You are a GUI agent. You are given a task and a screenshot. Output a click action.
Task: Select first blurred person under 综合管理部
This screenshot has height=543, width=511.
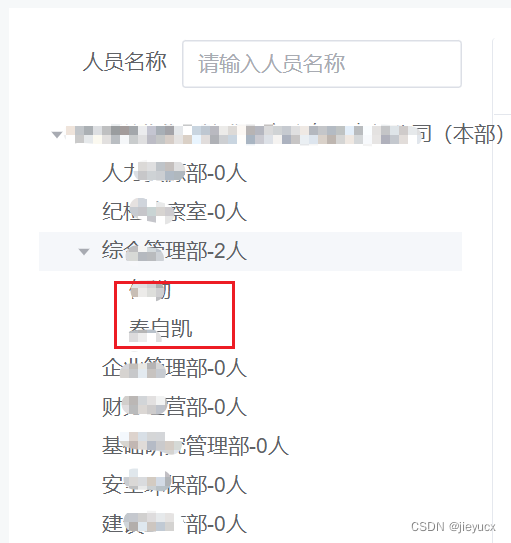[150, 290]
